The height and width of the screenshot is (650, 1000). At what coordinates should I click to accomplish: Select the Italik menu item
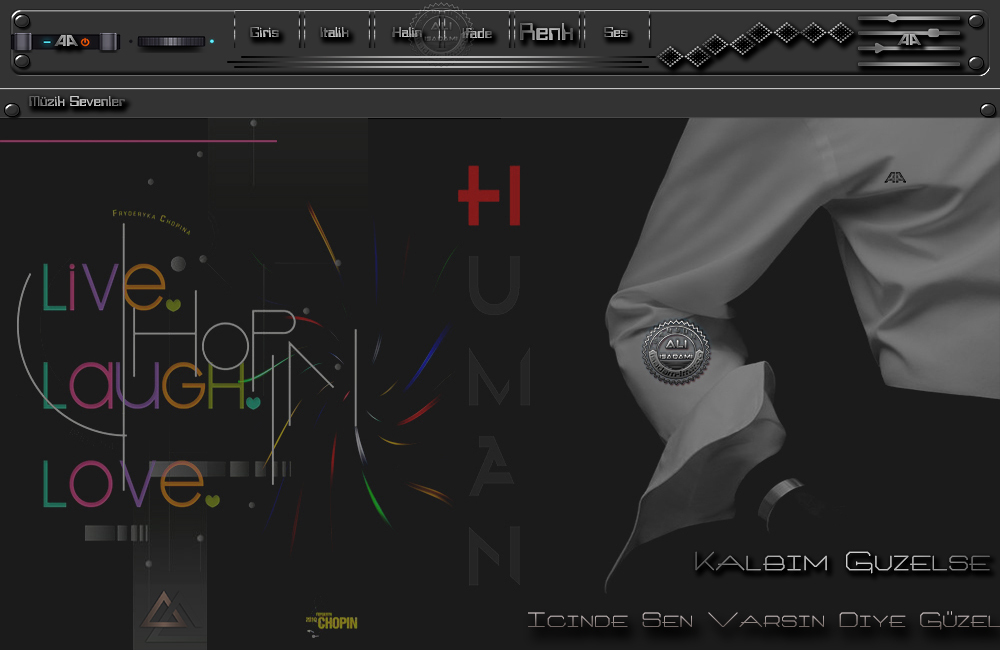(334, 33)
